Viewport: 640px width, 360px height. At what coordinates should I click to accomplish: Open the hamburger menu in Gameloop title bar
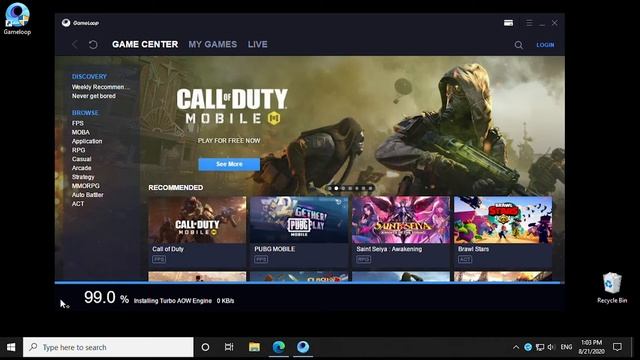point(529,23)
